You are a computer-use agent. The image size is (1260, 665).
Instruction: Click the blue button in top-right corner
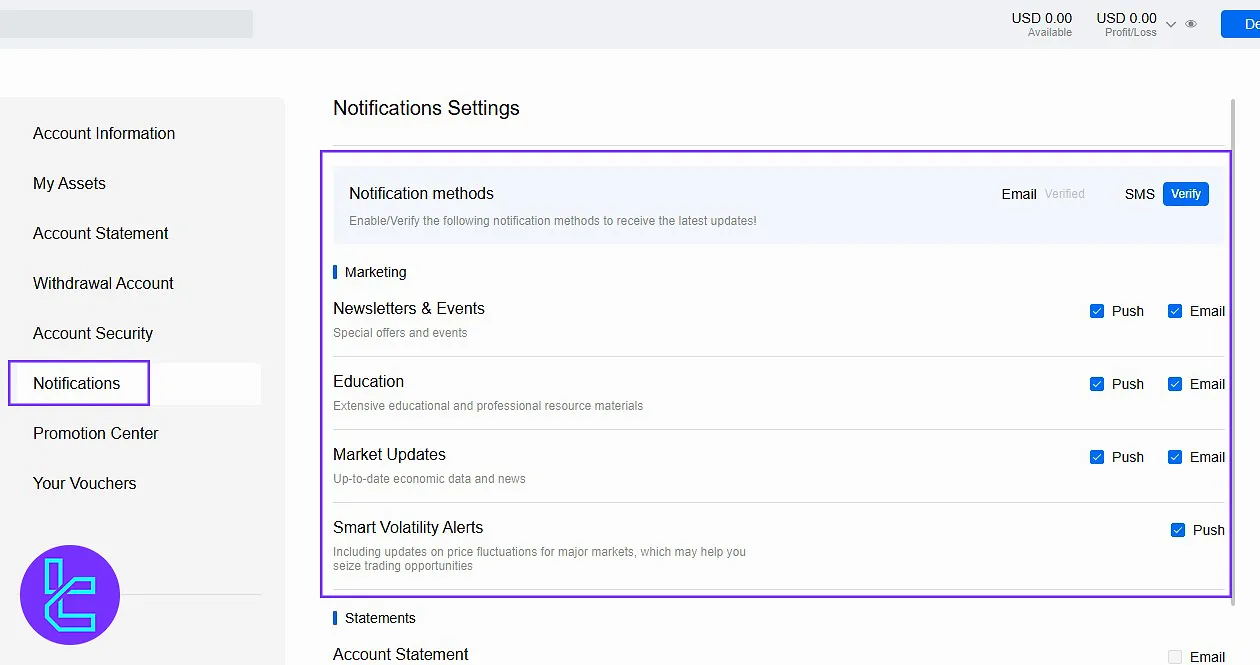(1241, 24)
